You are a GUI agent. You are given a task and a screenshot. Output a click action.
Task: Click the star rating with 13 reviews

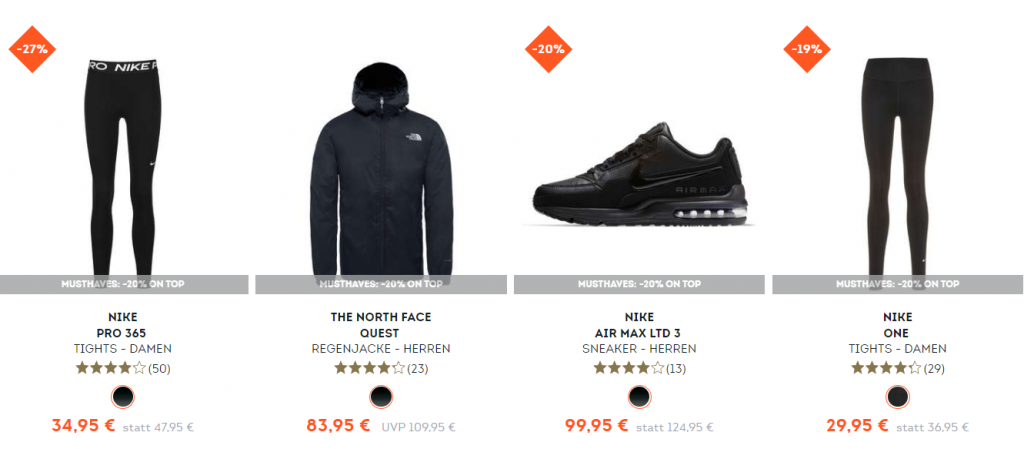click(x=628, y=369)
